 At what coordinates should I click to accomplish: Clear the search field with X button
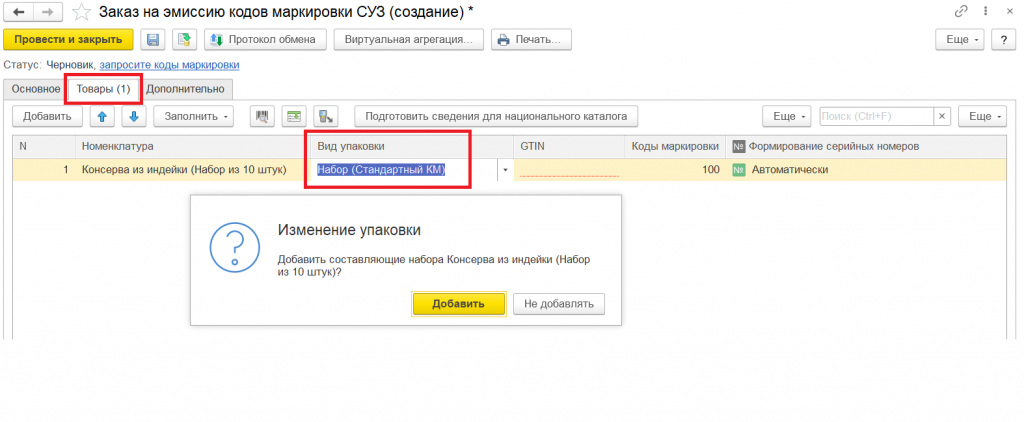941,116
